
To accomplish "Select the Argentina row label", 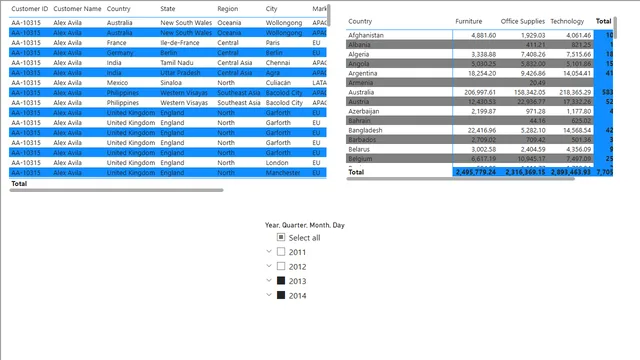I will click(362, 73).
